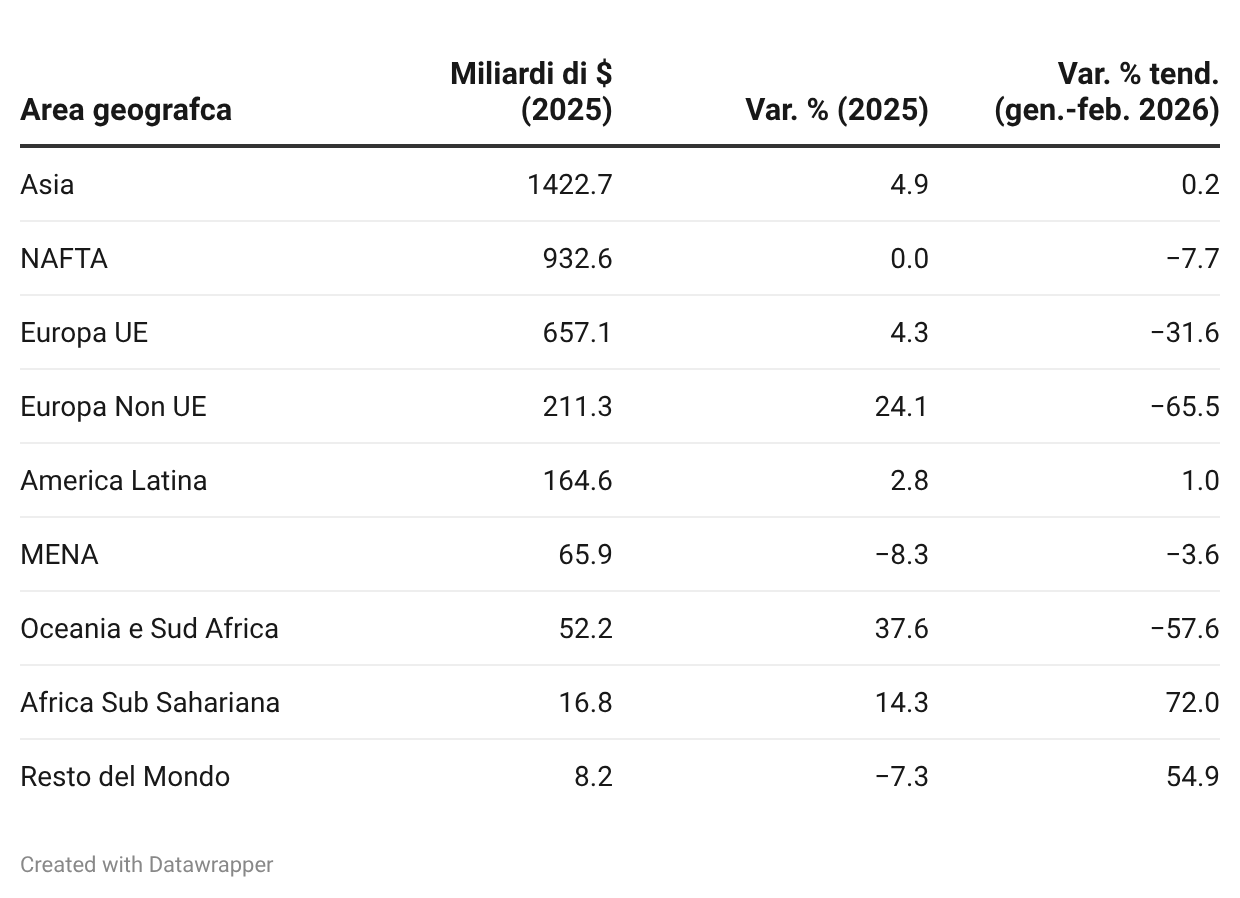Click the Africa Sub Sahariana label
Viewport: 1240px width, 898px height.
click(150, 702)
